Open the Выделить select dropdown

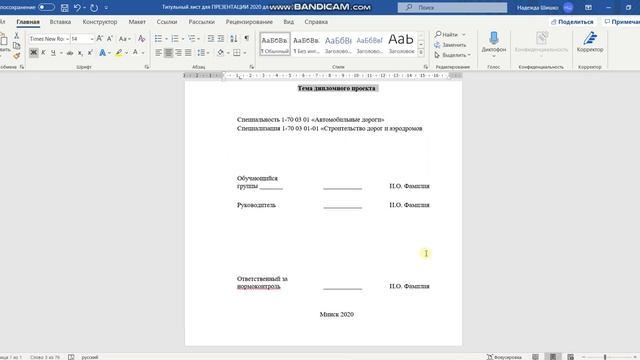click(x=452, y=55)
